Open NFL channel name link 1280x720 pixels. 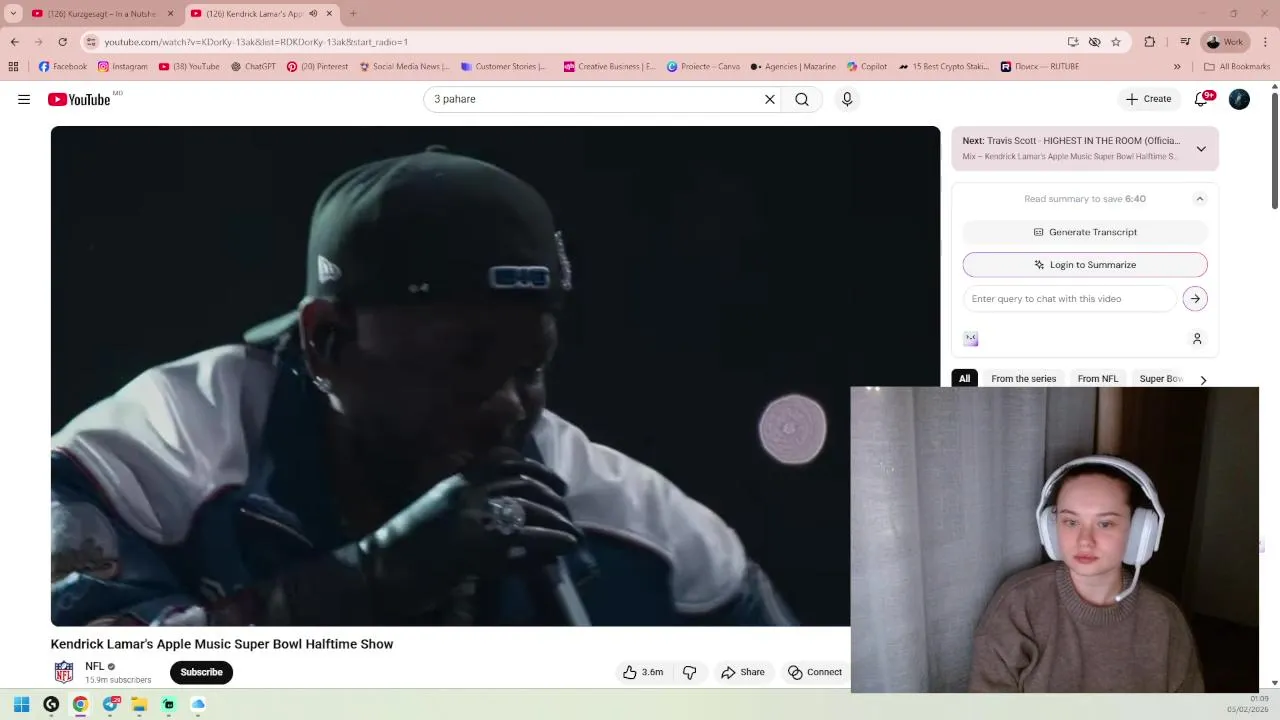[95, 666]
